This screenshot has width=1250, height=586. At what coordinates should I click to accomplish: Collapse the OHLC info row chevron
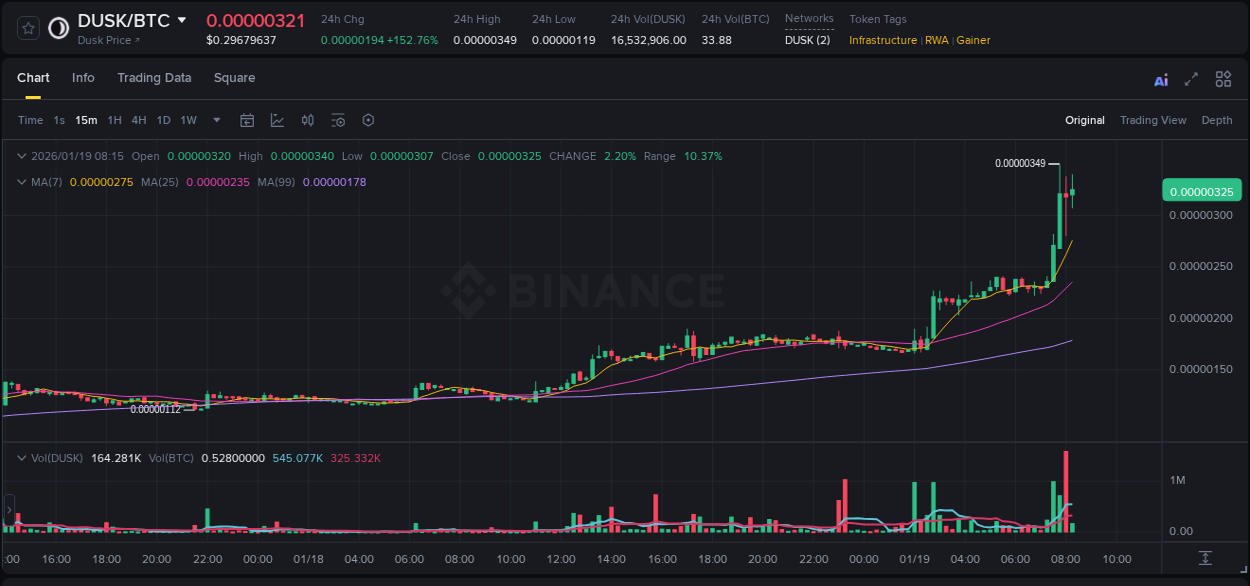click(x=22, y=156)
